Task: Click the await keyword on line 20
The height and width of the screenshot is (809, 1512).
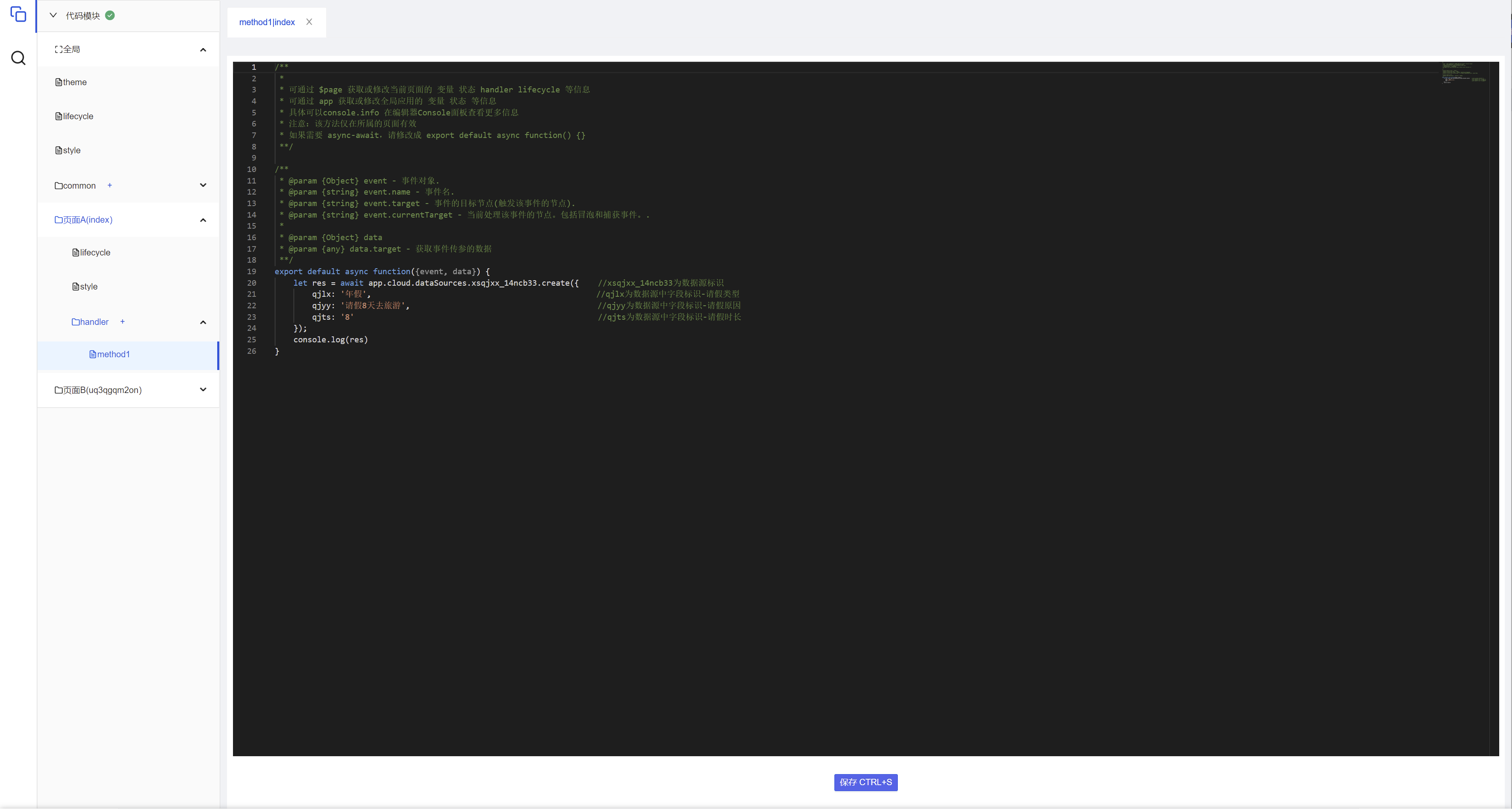Action: click(x=351, y=283)
